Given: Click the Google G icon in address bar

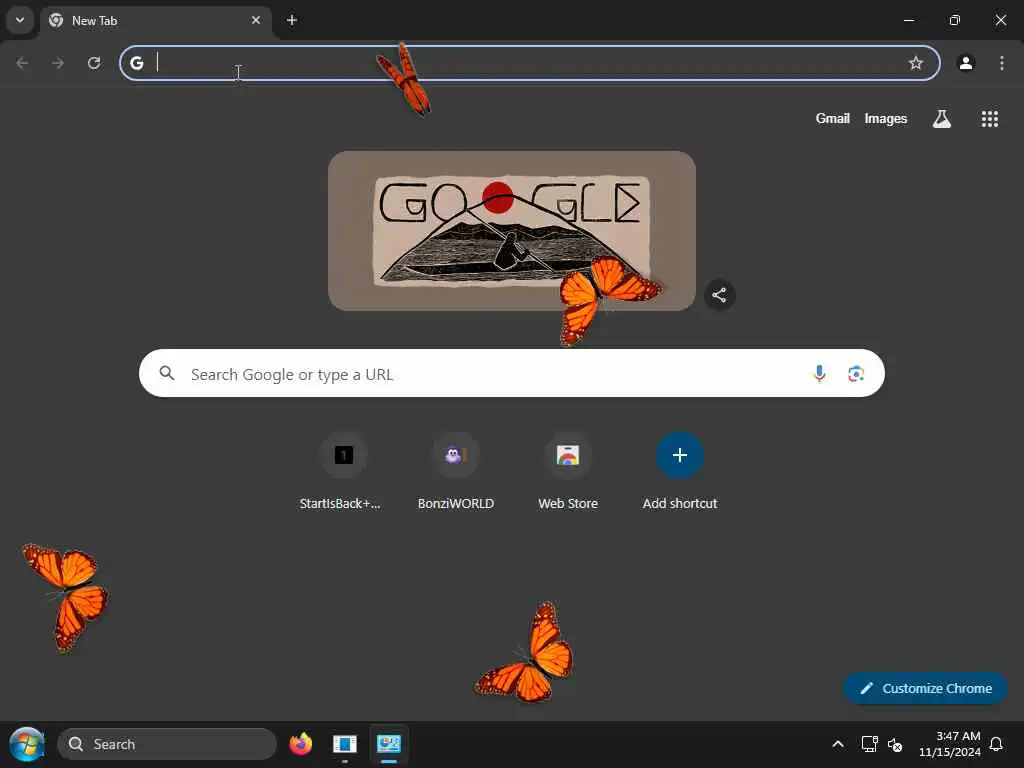Looking at the screenshot, I should [x=136, y=63].
